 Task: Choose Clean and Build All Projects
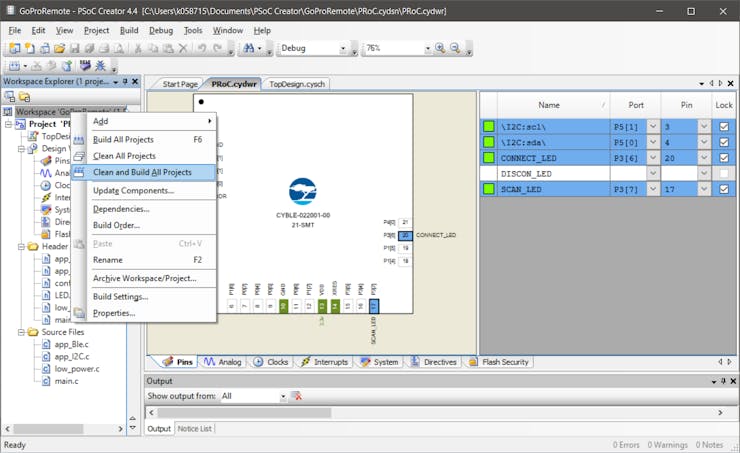coord(142,172)
